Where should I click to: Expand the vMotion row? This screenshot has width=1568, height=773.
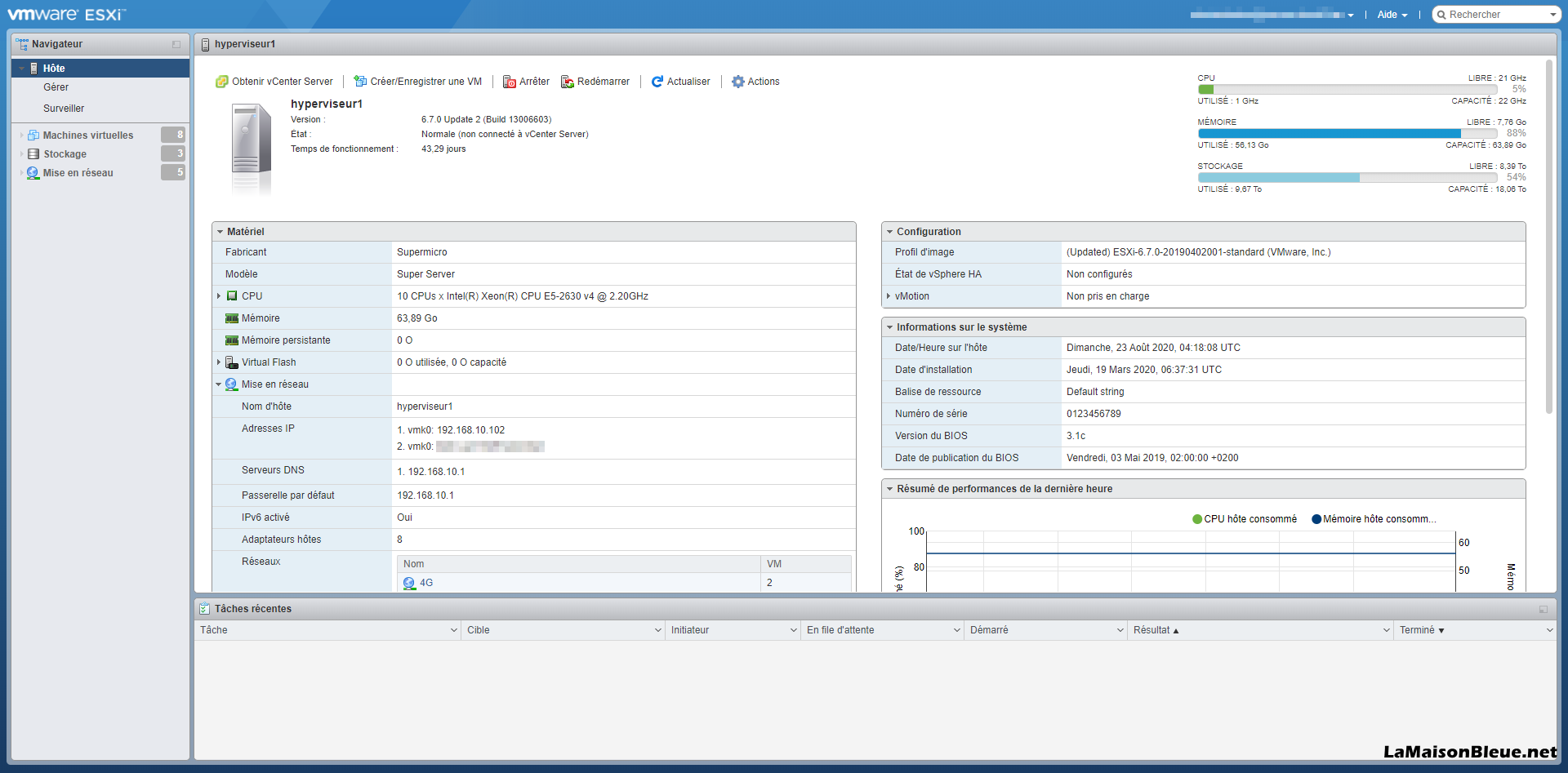pos(889,296)
